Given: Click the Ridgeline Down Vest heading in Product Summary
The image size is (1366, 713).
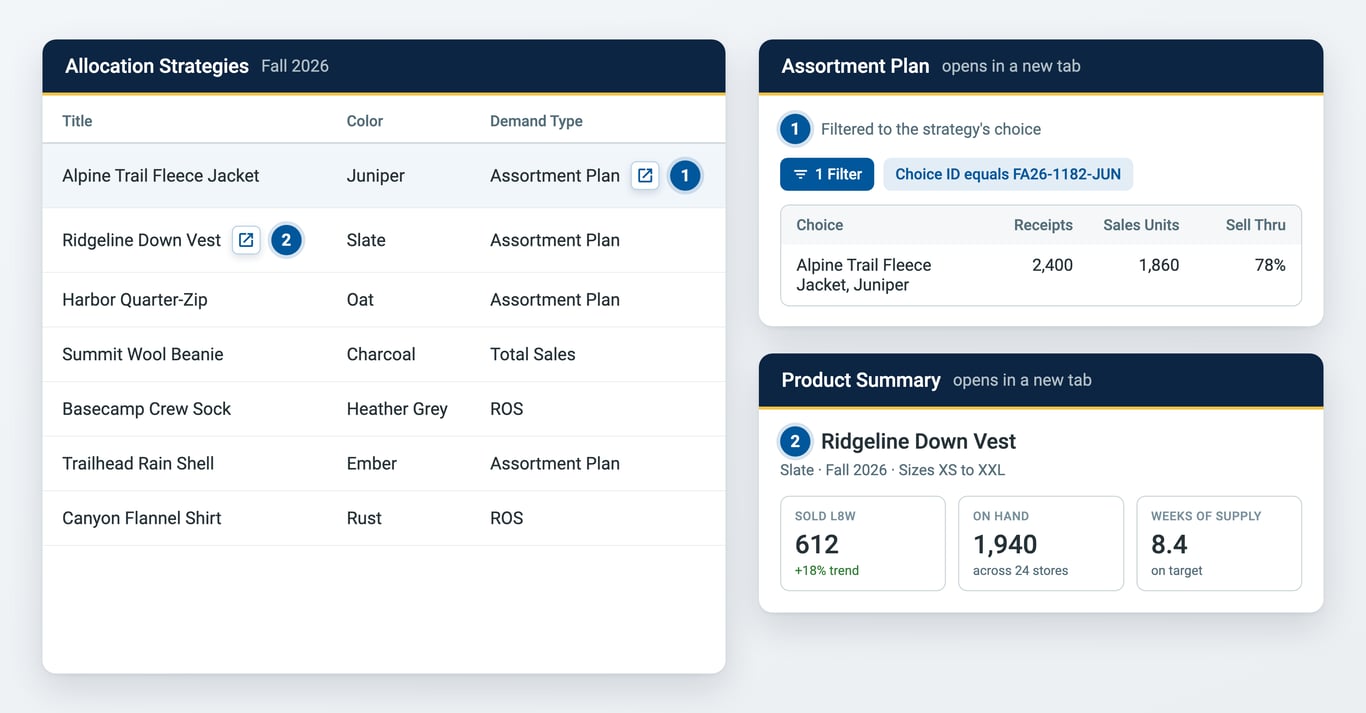Looking at the screenshot, I should [918, 441].
